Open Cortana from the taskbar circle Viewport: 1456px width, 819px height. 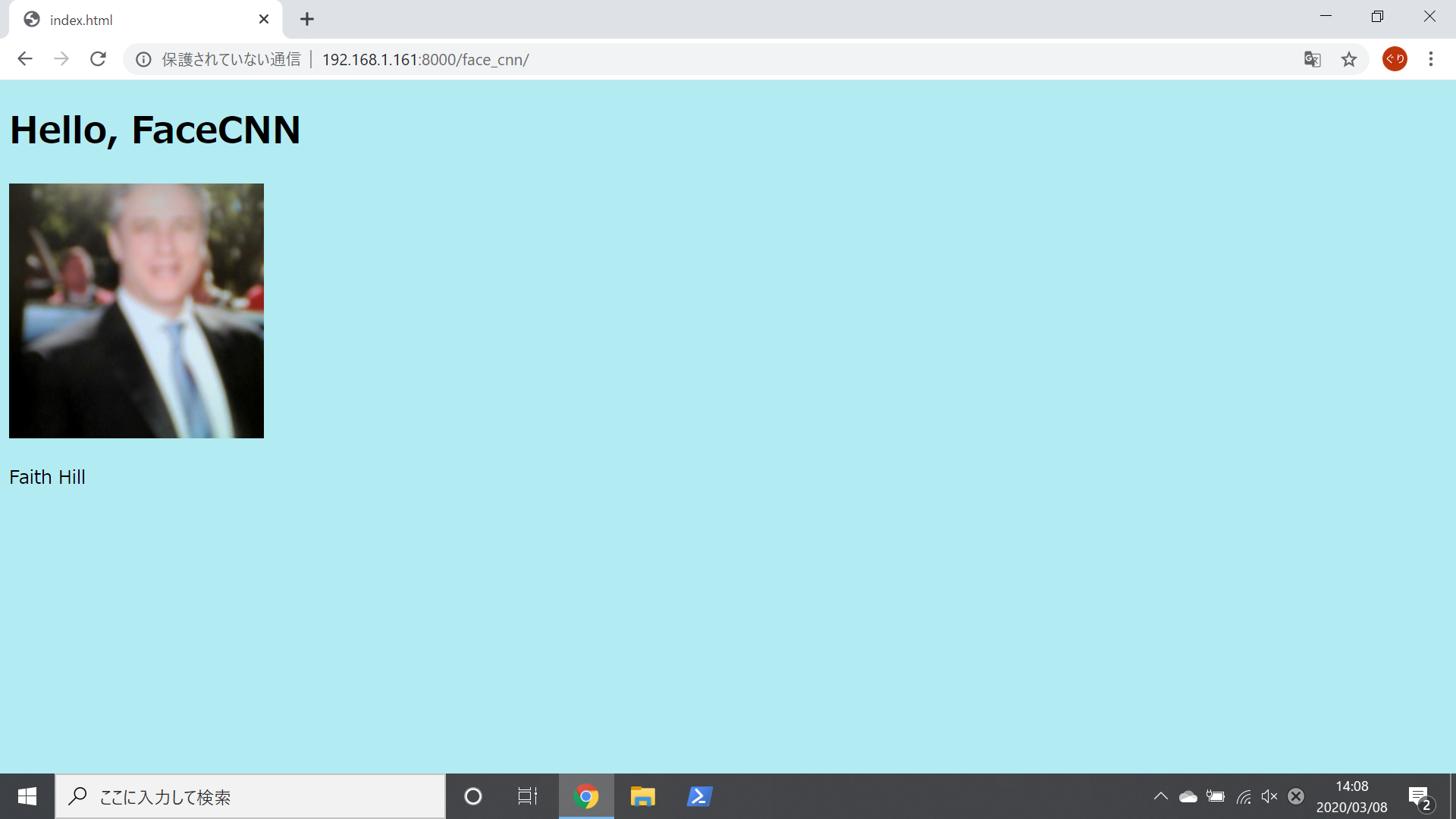(x=473, y=796)
